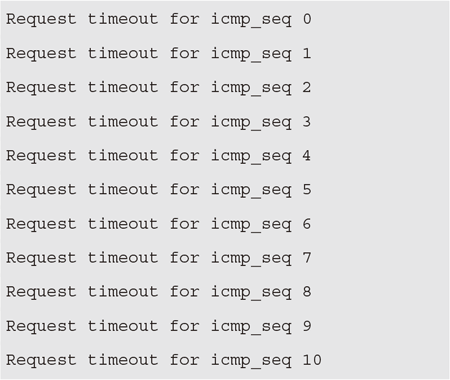The image size is (450, 380).
Task: Select the icmp_seq 2 output line
Action: tap(159, 88)
